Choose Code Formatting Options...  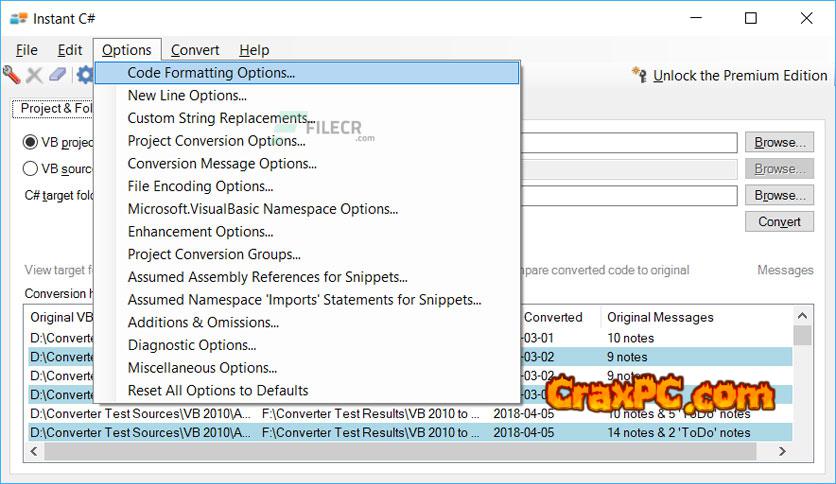click(x=307, y=73)
